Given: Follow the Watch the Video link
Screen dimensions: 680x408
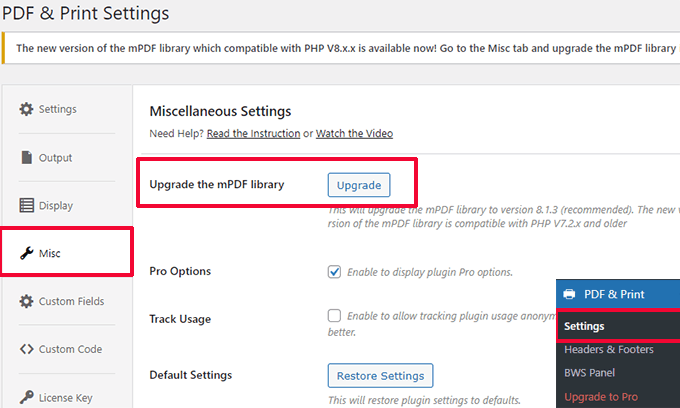Looking at the screenshot, I should 354,133.
